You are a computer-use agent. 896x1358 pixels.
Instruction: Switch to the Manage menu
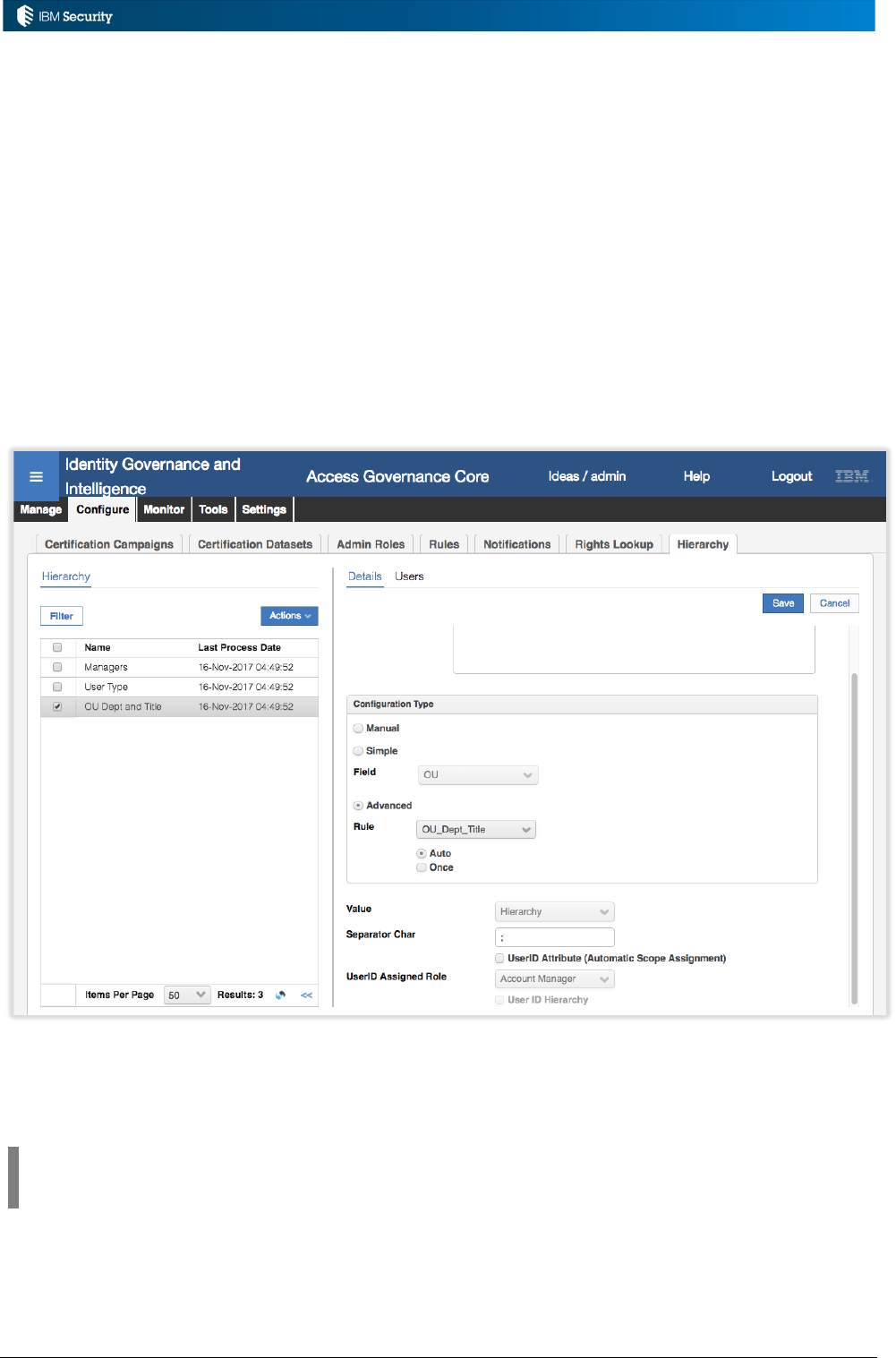click(41, 509)
